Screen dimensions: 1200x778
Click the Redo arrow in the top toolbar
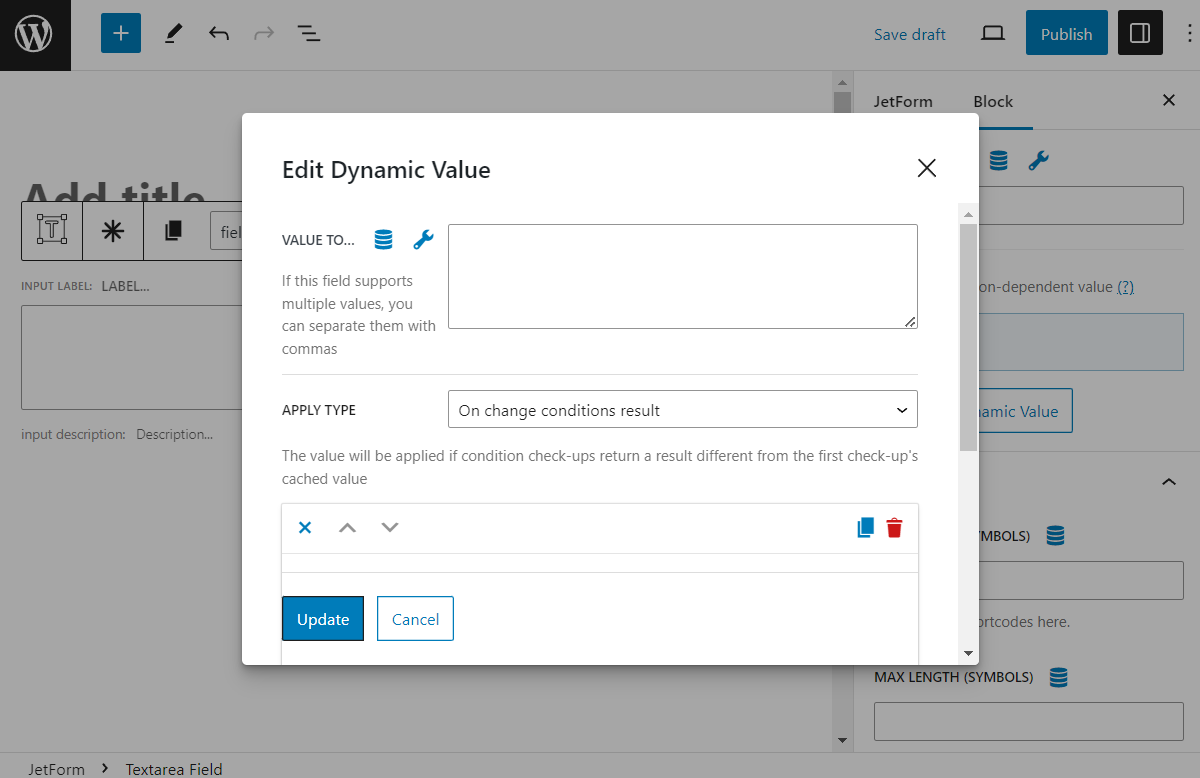coord(263,33)
